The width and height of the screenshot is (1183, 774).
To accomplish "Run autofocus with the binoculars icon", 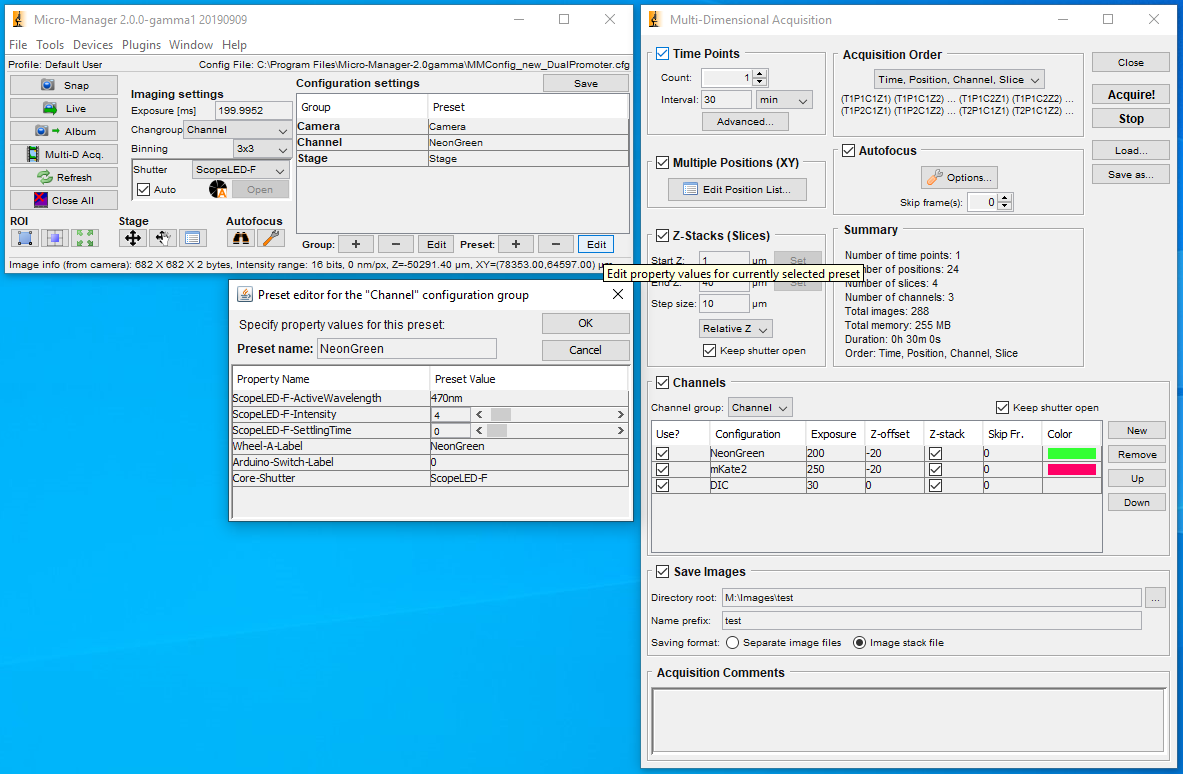I will (240, 238).
